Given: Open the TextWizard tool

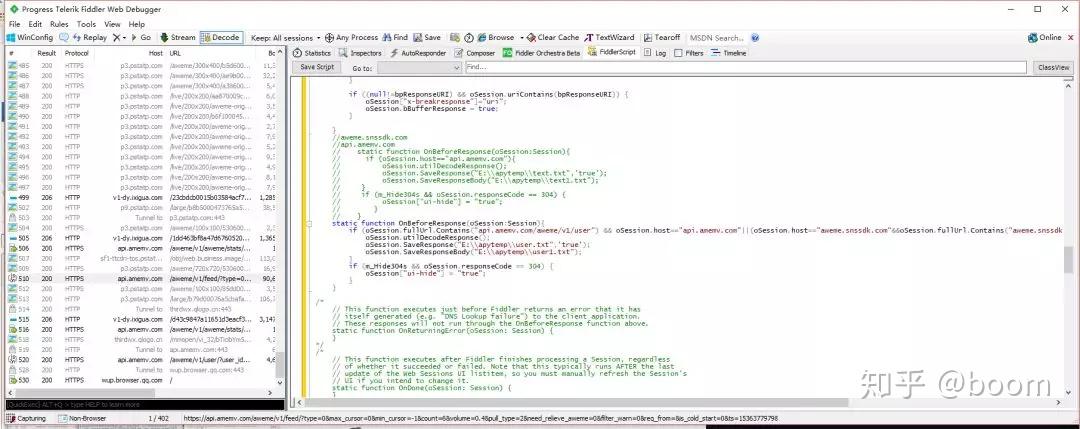Looking at the screenshot, I should point(610,37).
